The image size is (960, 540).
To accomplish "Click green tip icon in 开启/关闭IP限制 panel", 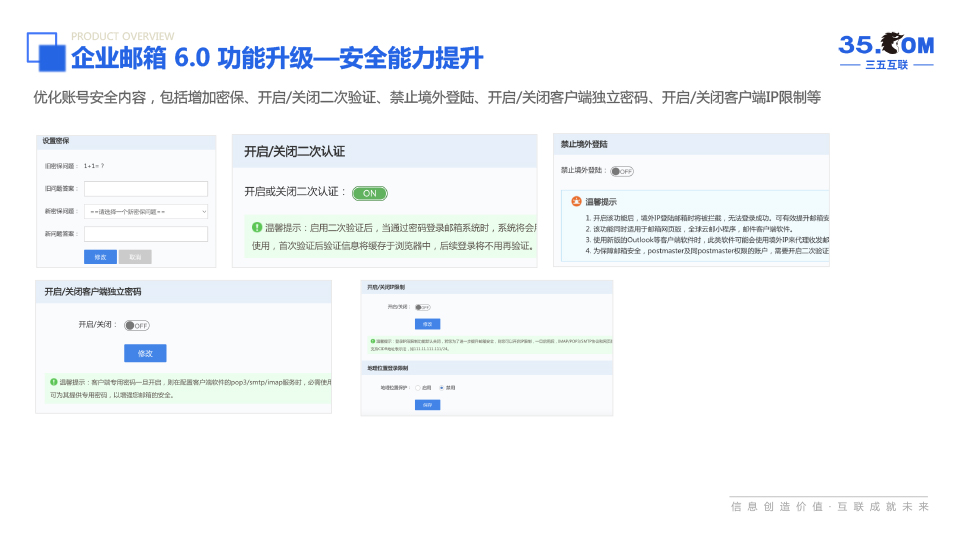I will pos(372,341).
